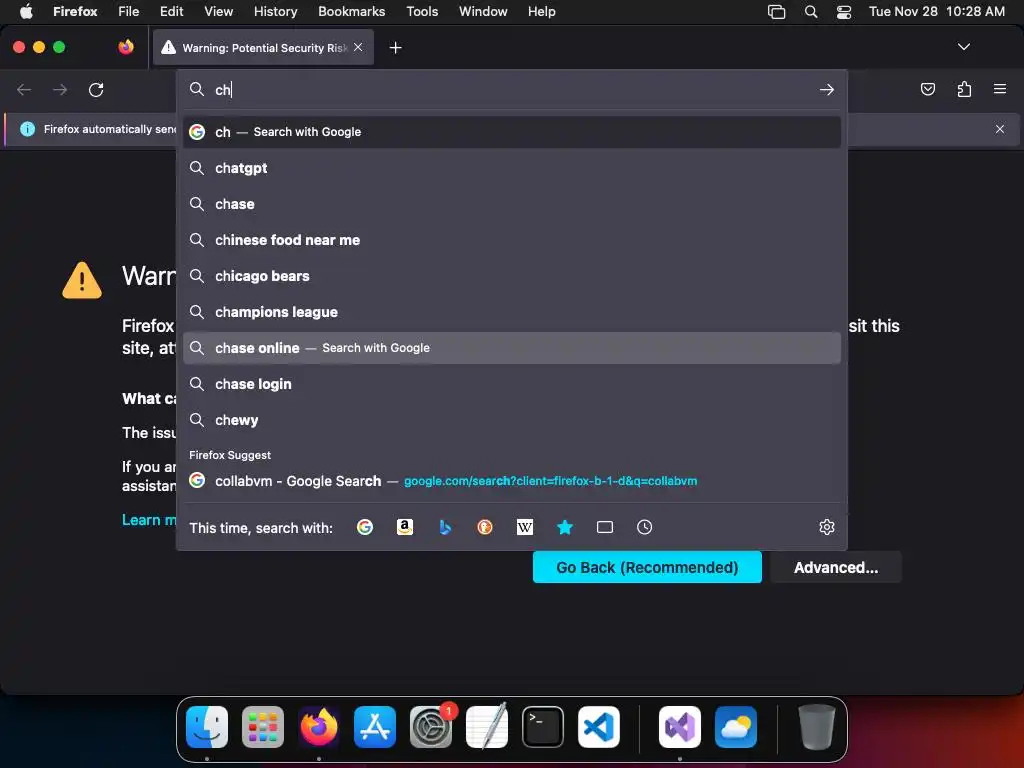This screenshot has width=1024, height=768.
Task: Click the Firefox icon in dock
Action: [319, 727]
